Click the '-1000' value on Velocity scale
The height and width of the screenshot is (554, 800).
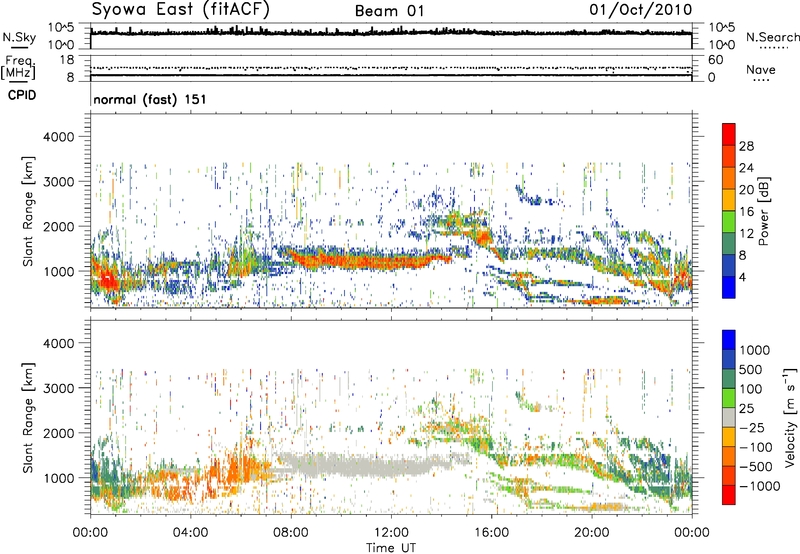760,486
